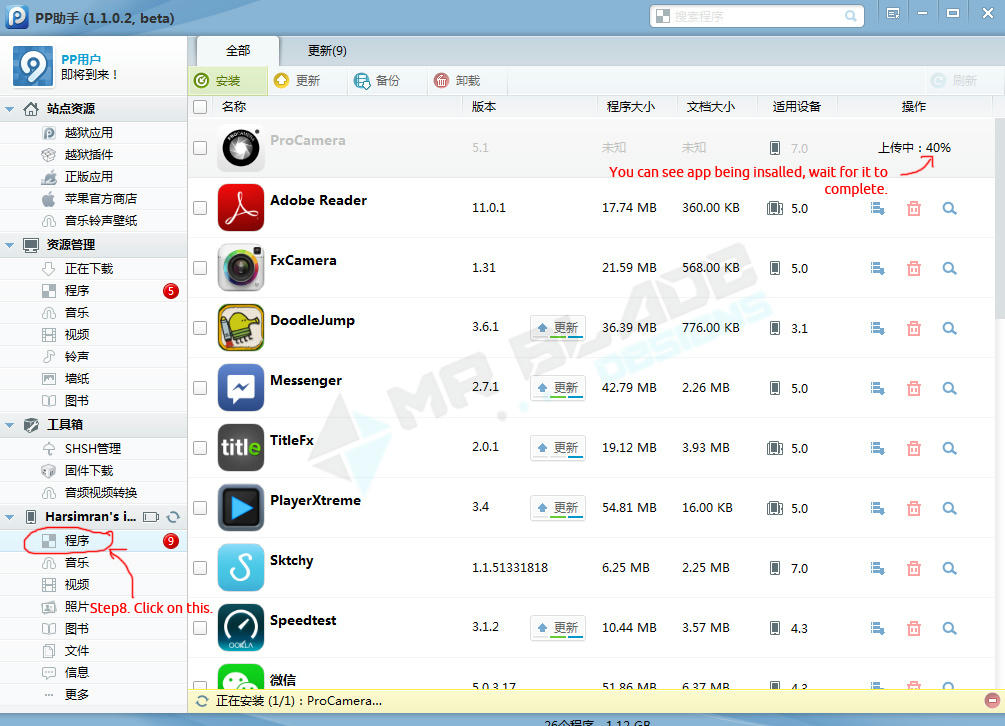Click the PlayerXtreme app icon
Screen dimensions: 1005x726
tap(240, 507)
